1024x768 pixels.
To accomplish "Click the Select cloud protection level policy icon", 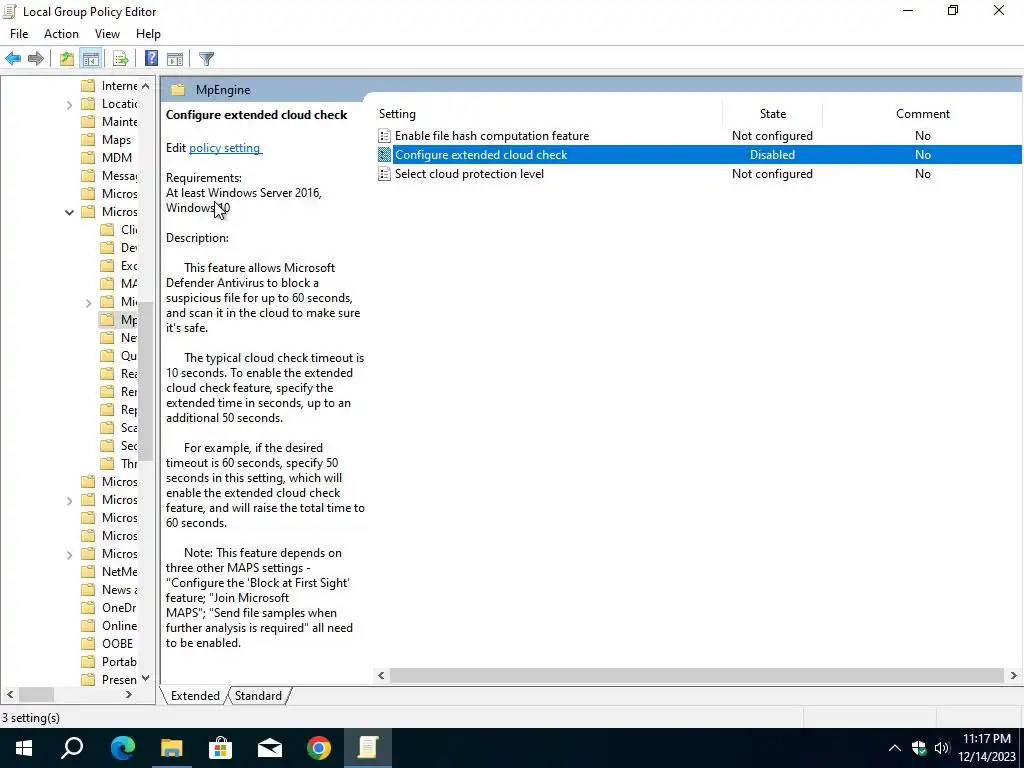I will click(x=385, y=174).
